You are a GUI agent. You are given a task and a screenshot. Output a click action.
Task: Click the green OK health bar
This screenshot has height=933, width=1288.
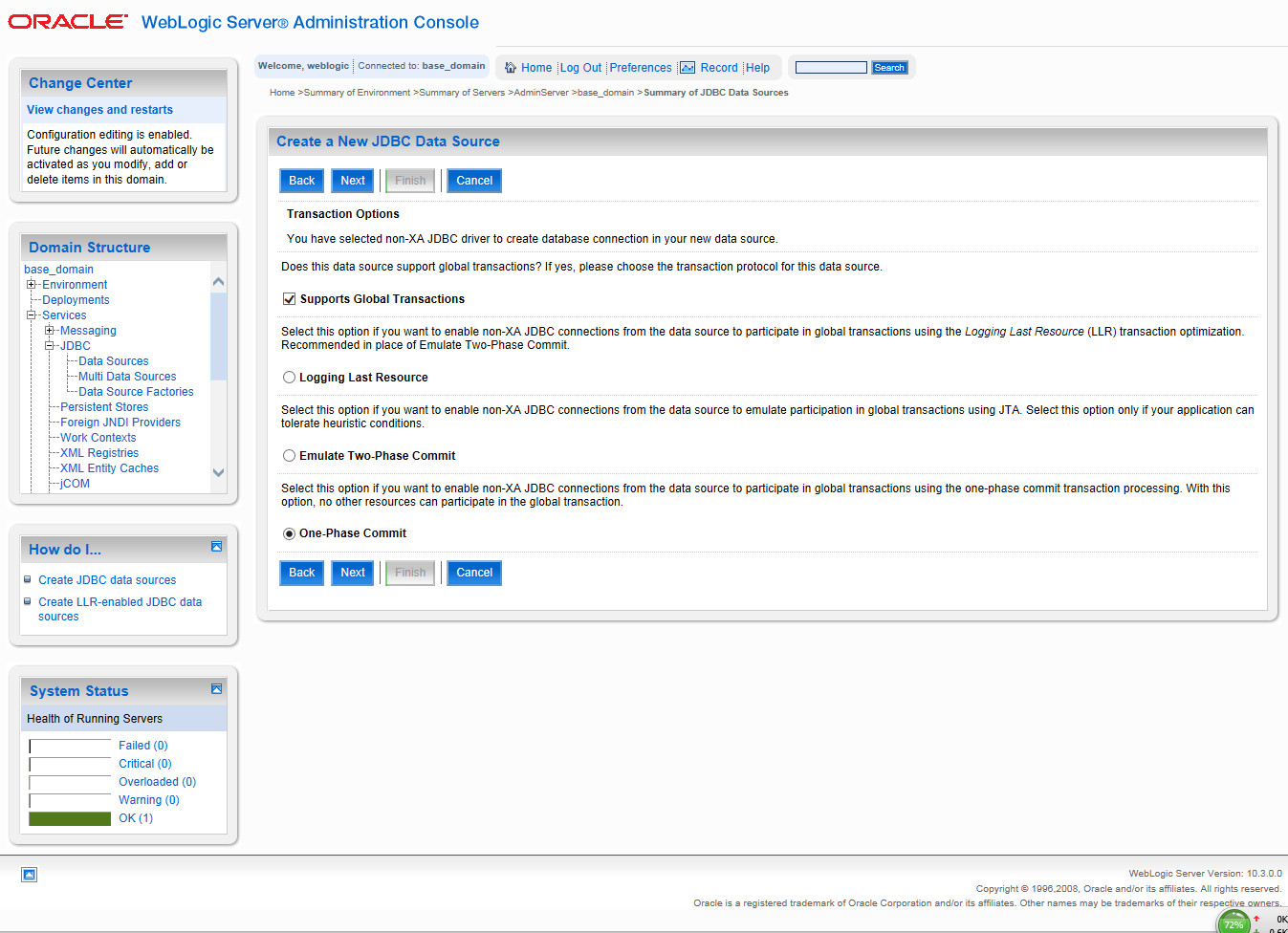click(70, 818)
